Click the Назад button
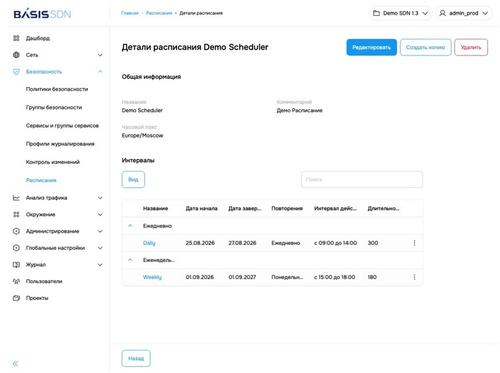The width and height of the screenshot is (500, 373). coord(136,358)
